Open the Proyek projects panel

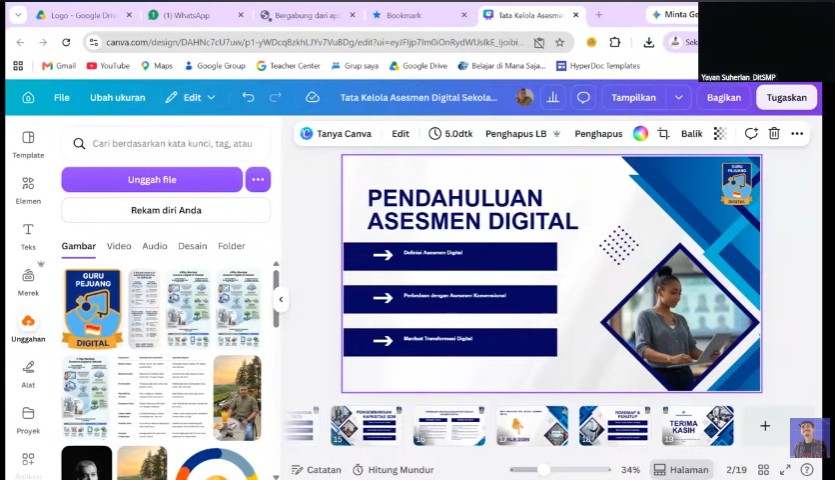(x=28, y=420)
